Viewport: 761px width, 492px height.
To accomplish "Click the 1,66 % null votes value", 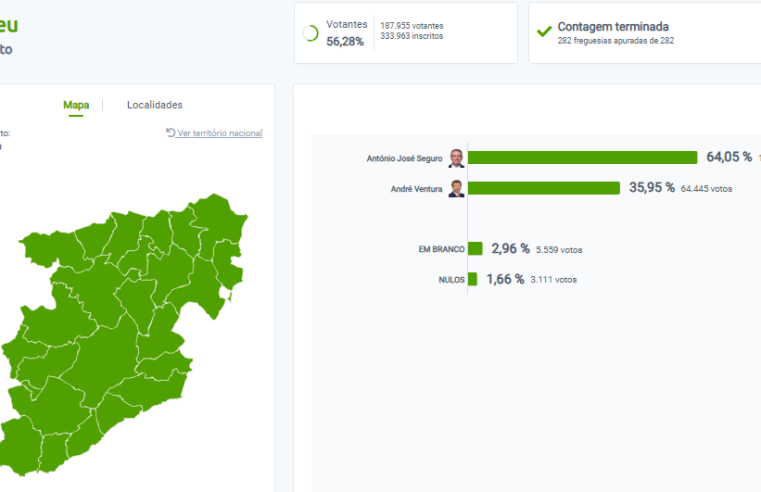I will click(x=505, y=279).
